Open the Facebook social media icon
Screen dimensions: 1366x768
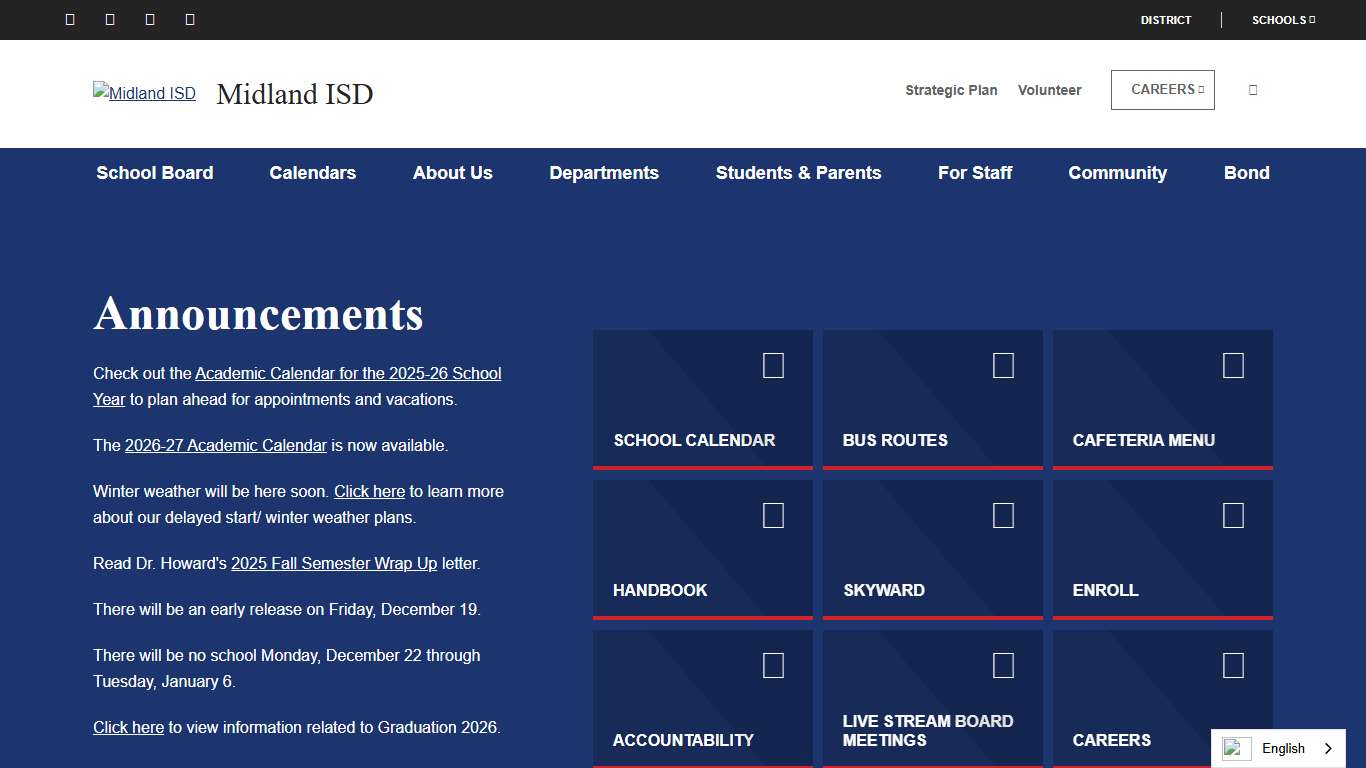tap(69, 19)
